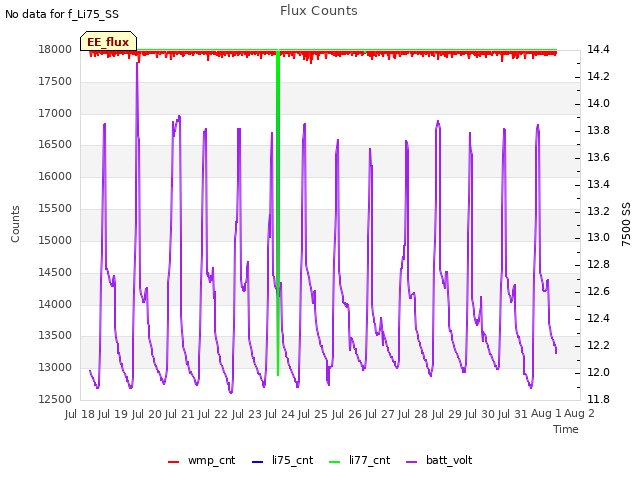Click the 13.0 right-axis tick label
This screenshot has width=640, height=480.
[598, 238]
